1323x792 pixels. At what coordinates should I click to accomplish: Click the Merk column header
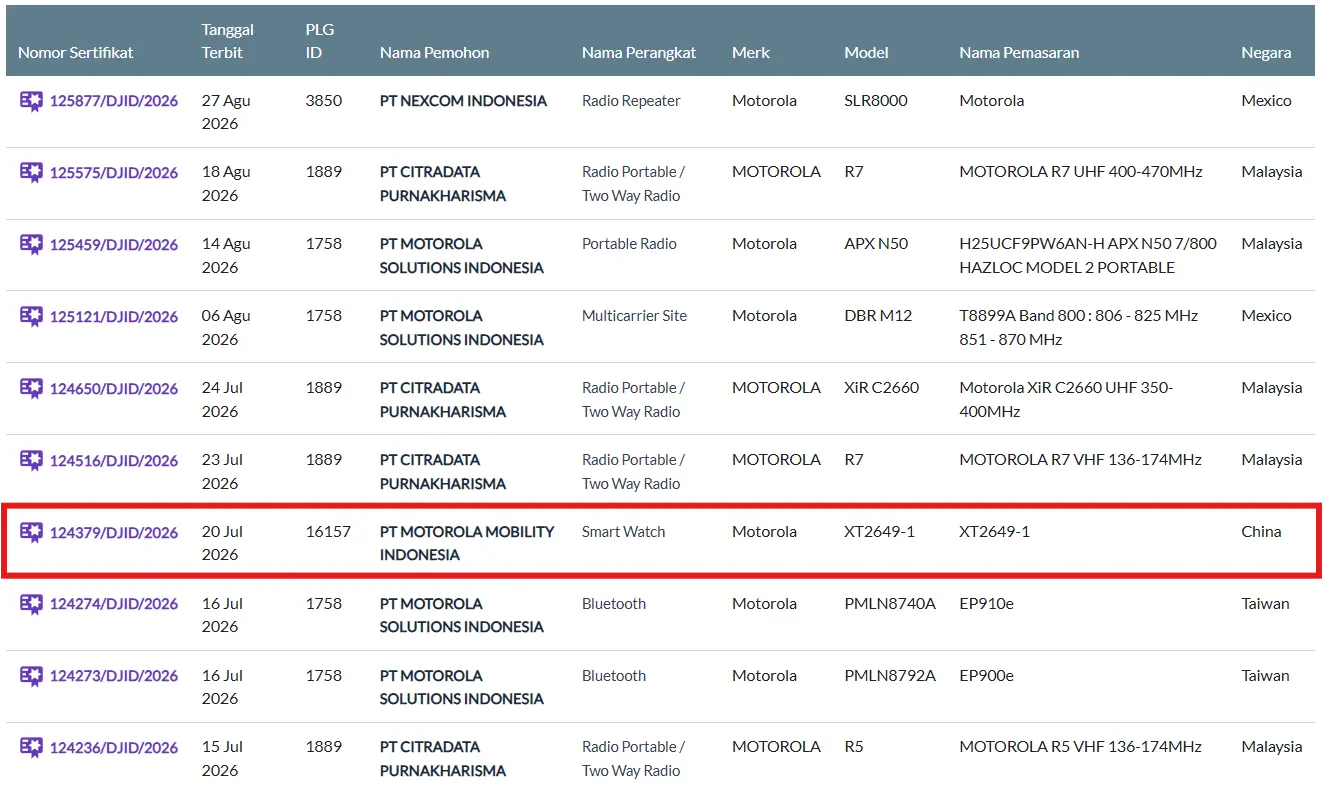751,53
